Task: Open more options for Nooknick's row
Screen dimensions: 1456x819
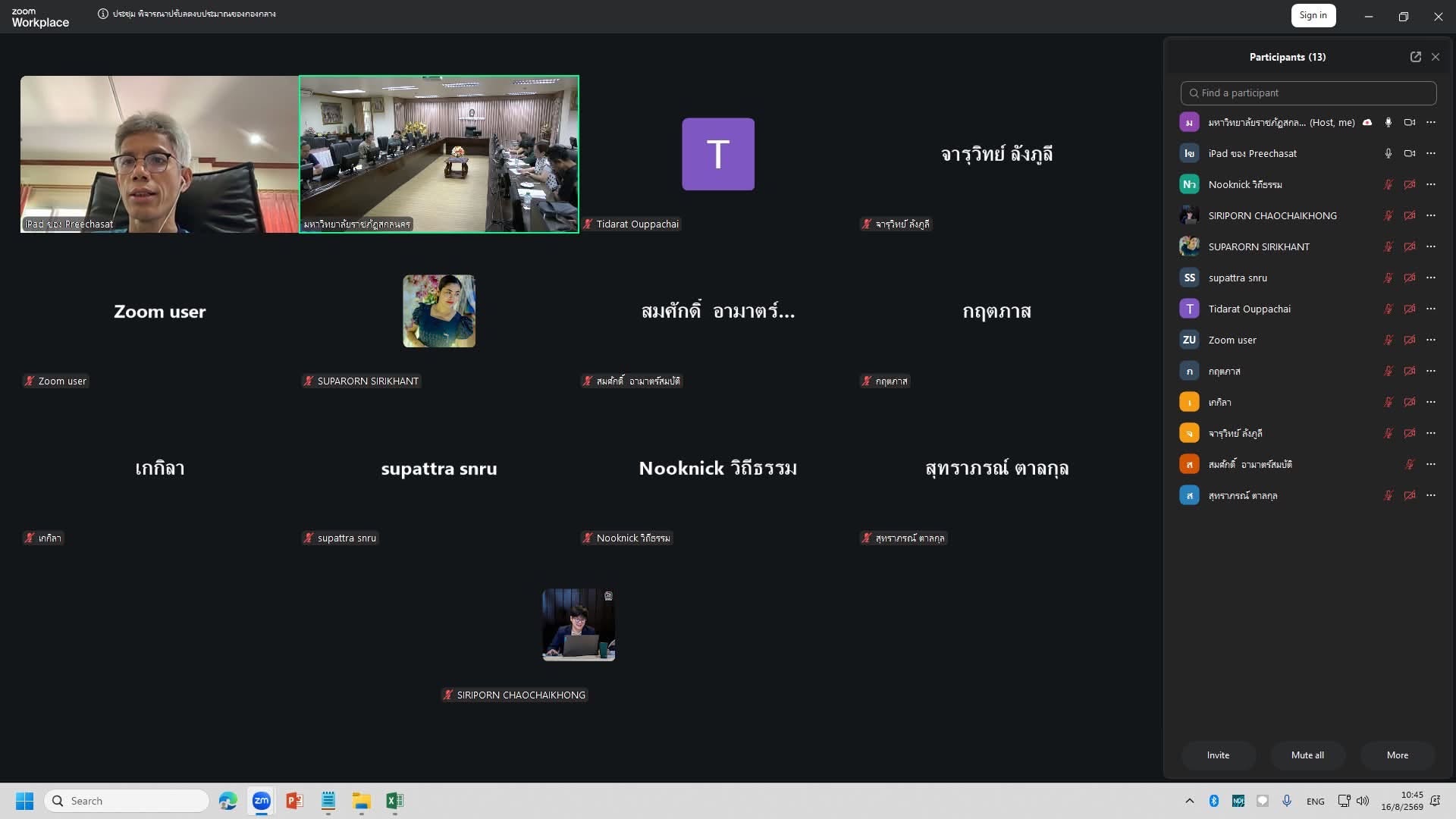Action: pos(1431,184)
